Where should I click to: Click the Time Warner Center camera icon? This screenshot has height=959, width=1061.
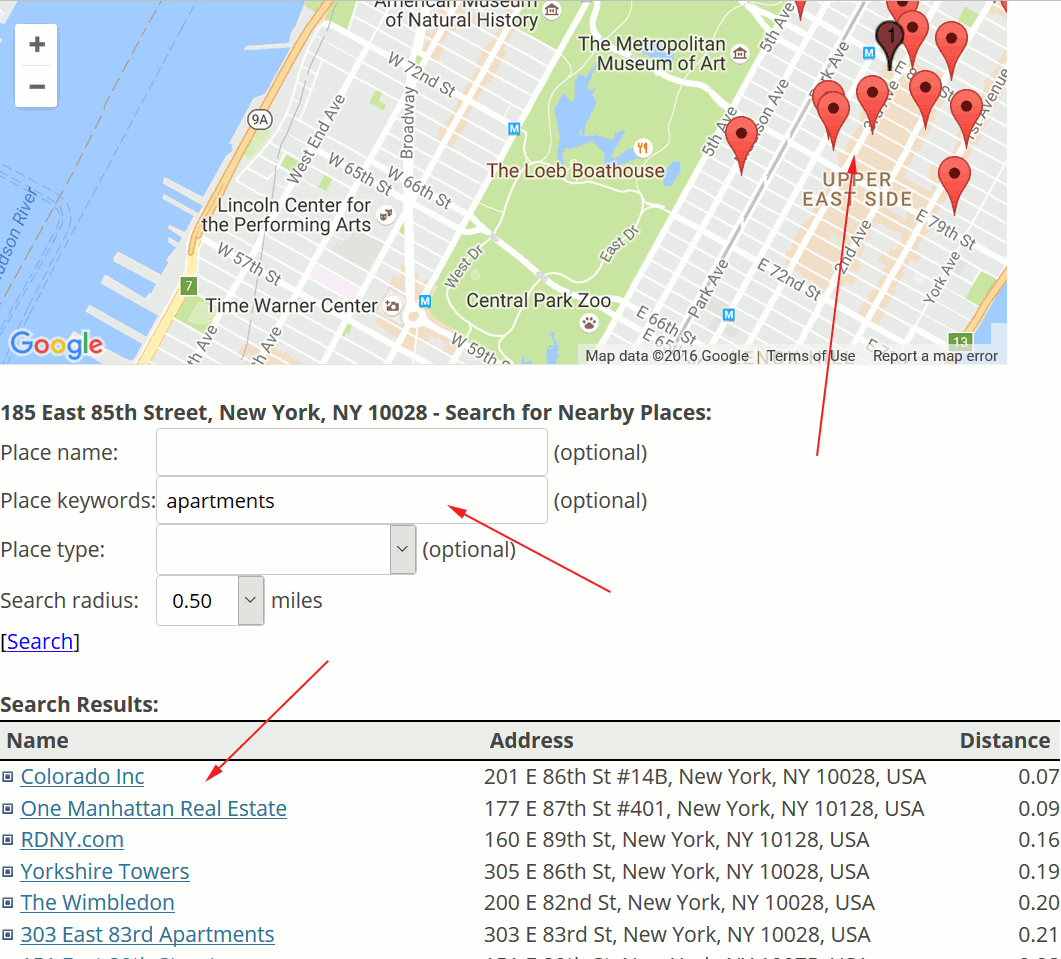tap(392, 306)
